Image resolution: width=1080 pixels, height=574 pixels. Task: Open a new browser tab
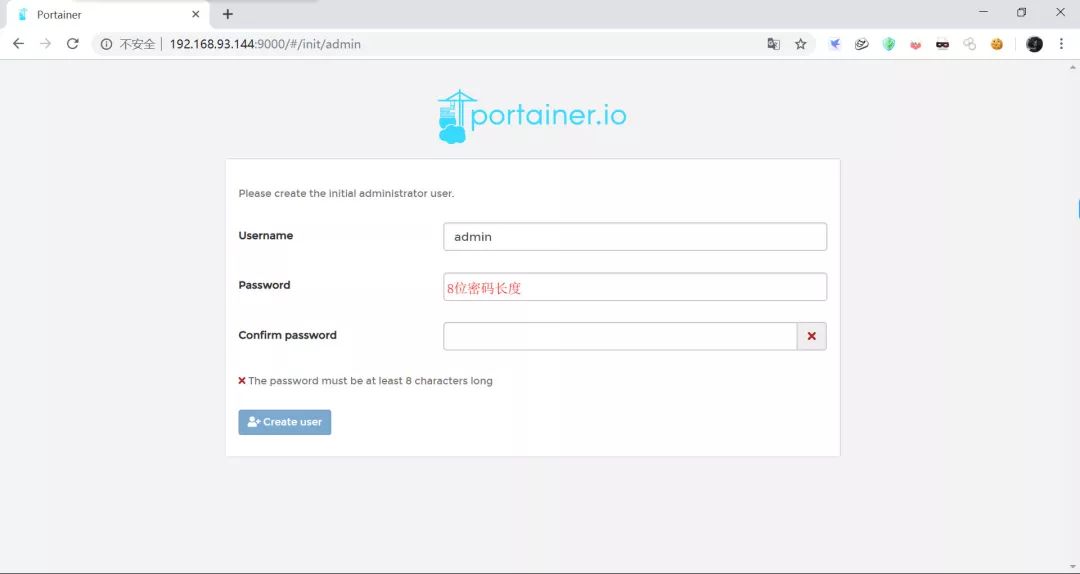click(x=228, y=14)
